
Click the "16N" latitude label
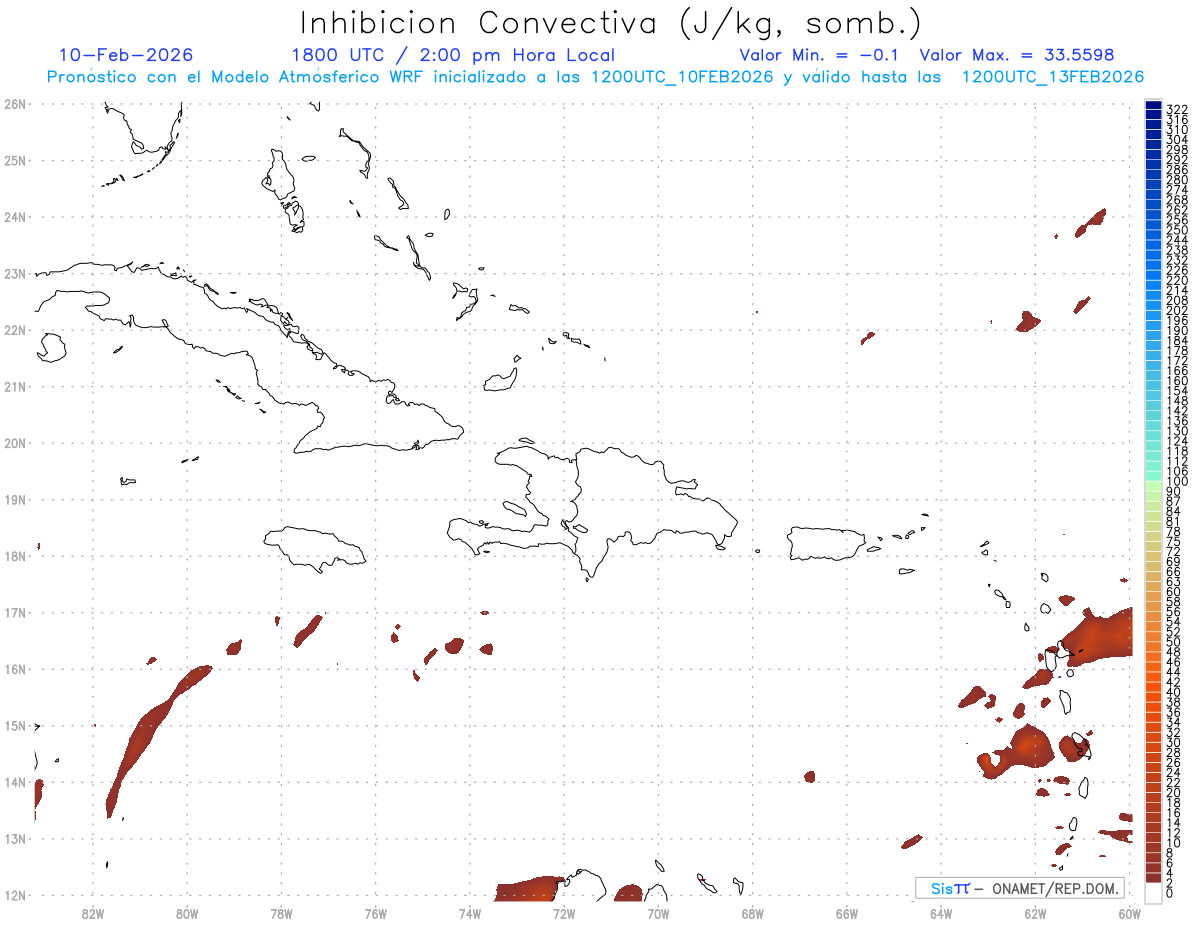pos(14,669)
